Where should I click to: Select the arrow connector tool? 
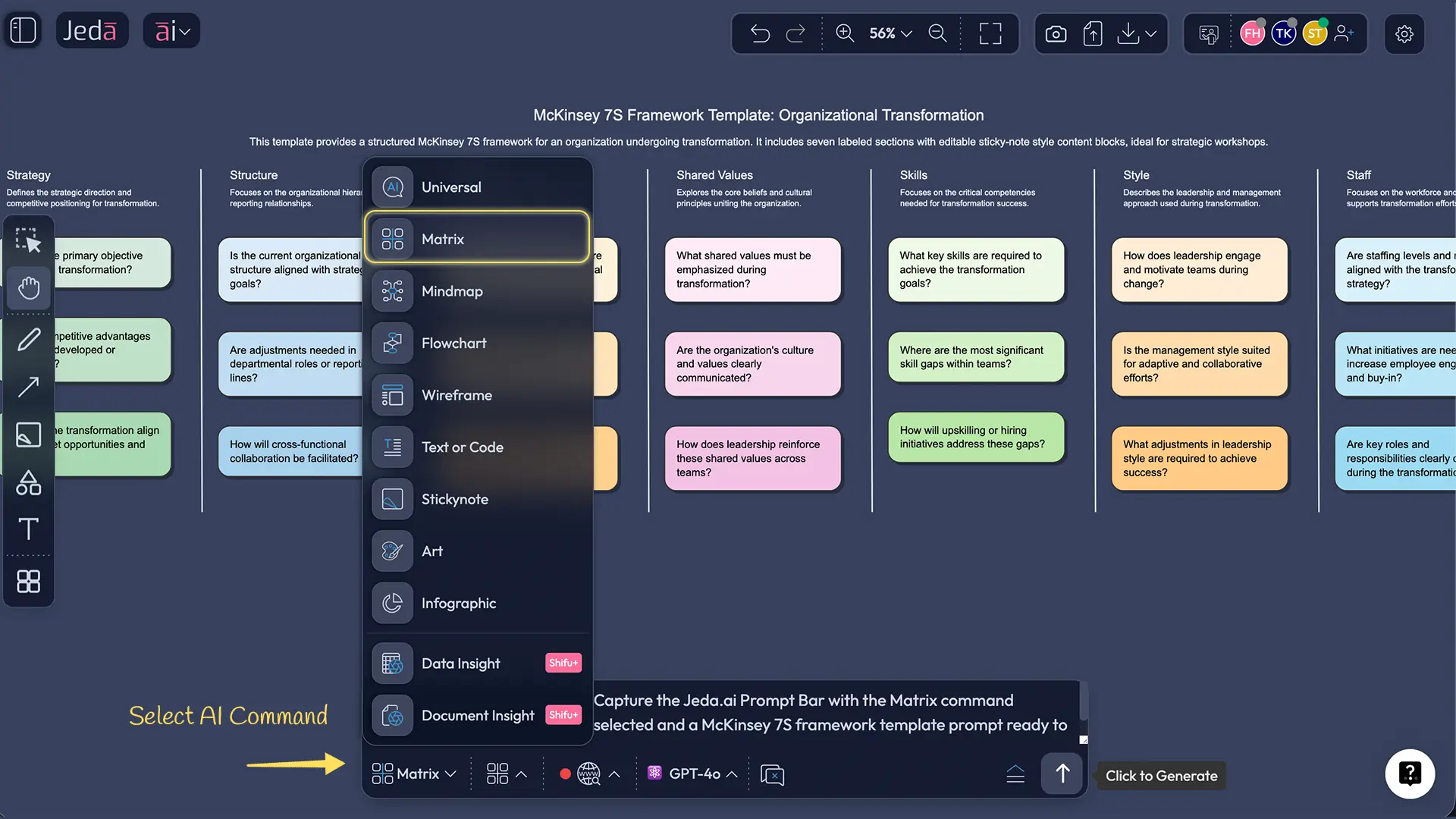[29, 387]
